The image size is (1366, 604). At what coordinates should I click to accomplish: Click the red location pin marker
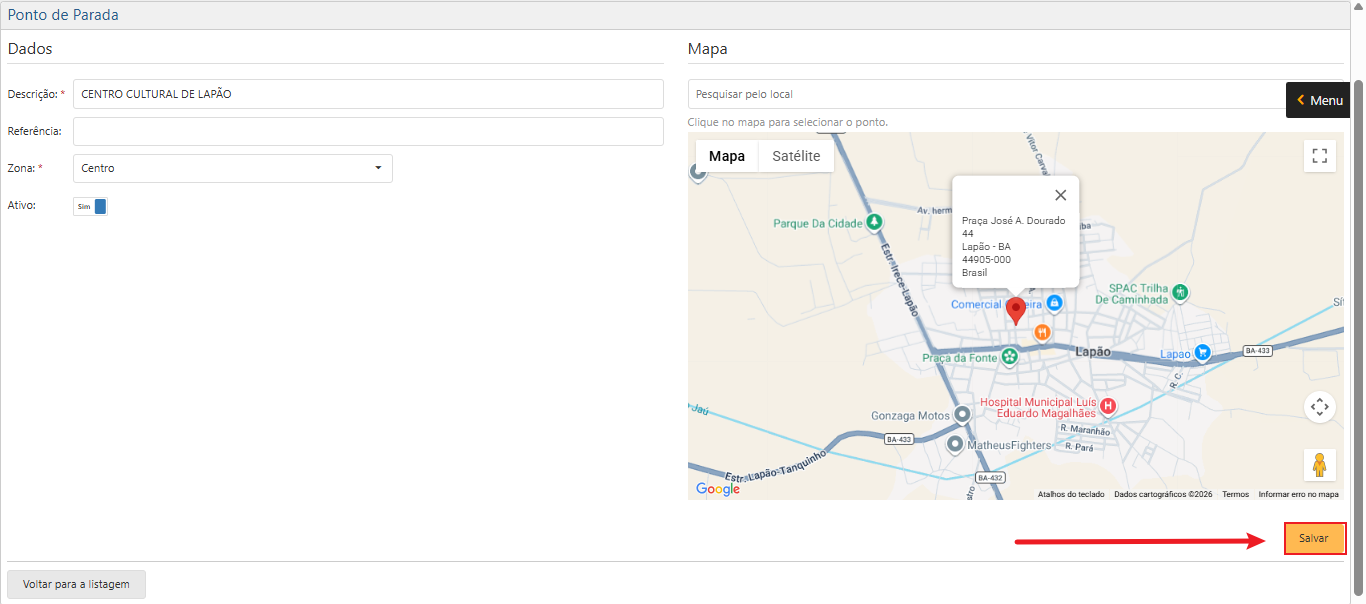coord(1016,310)
